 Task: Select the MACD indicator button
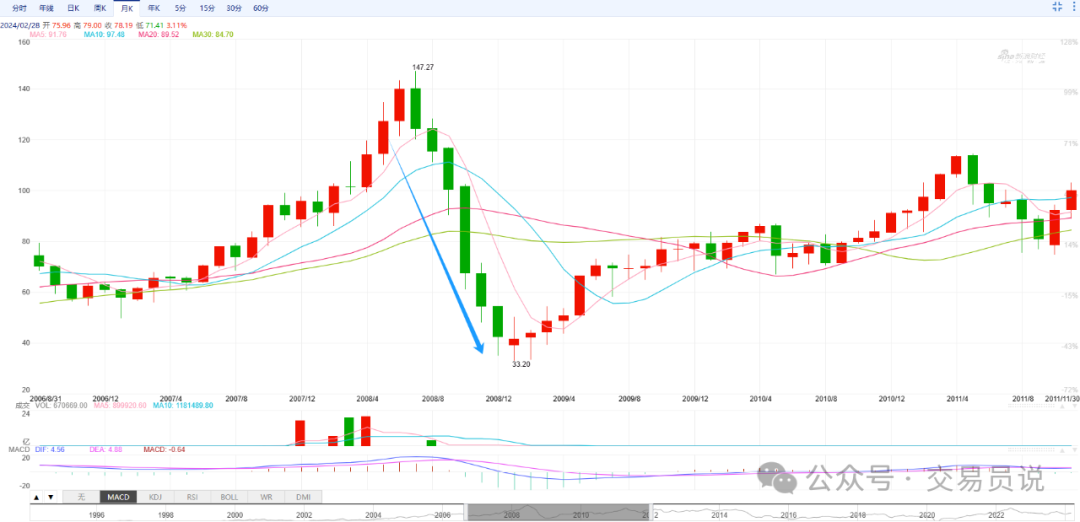[118, 497]
